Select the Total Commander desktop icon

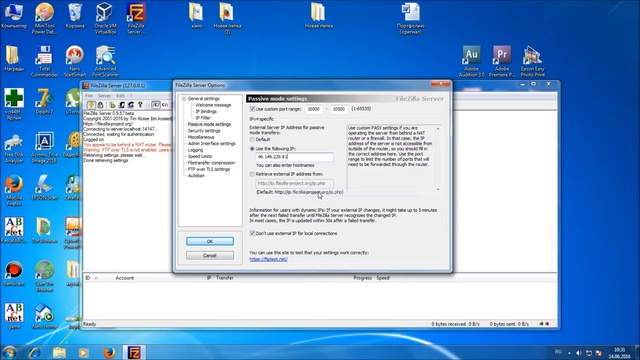pyautogui.click(x=44, y=61)
